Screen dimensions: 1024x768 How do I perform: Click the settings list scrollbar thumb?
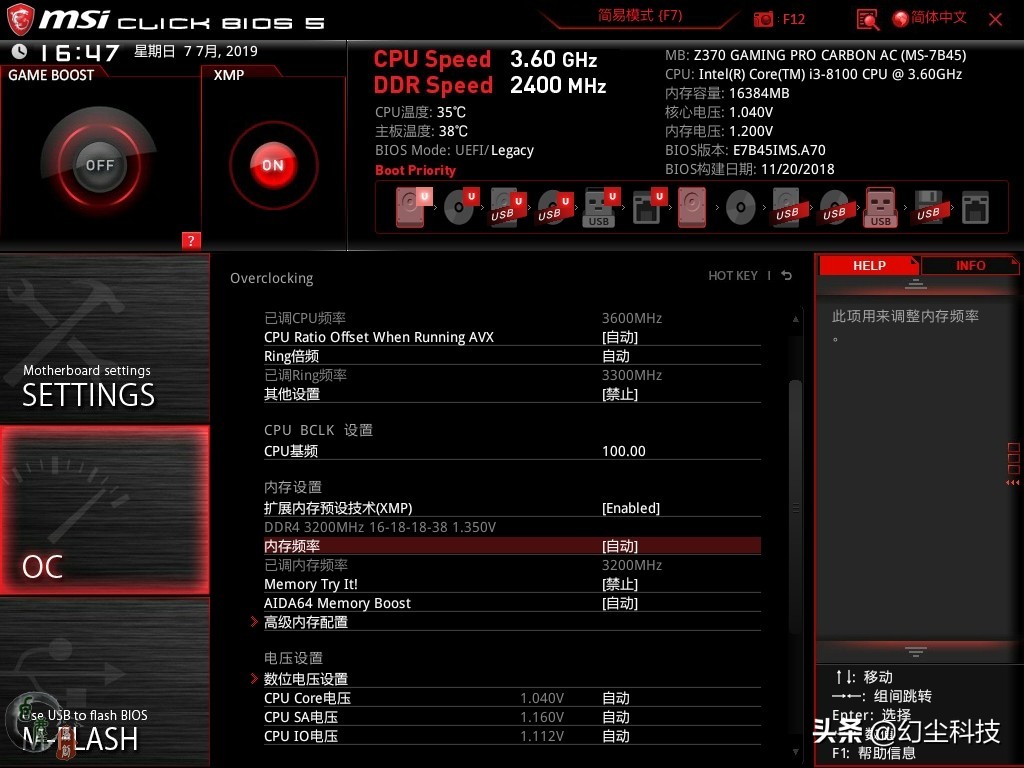[x=795, y=506]
